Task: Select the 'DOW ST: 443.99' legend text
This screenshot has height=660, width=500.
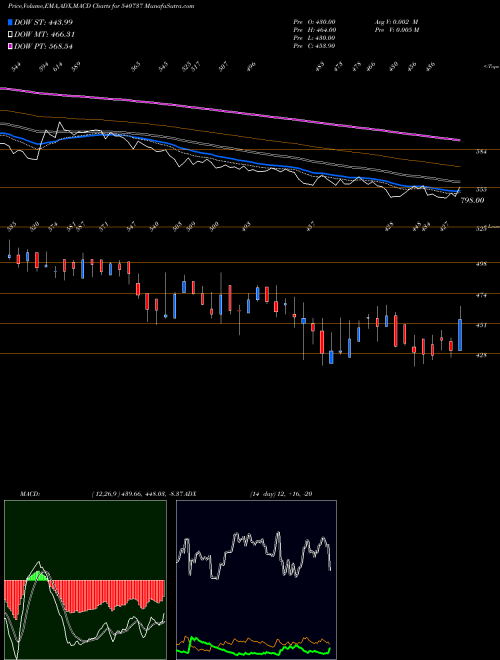Action: pos(43,22)
